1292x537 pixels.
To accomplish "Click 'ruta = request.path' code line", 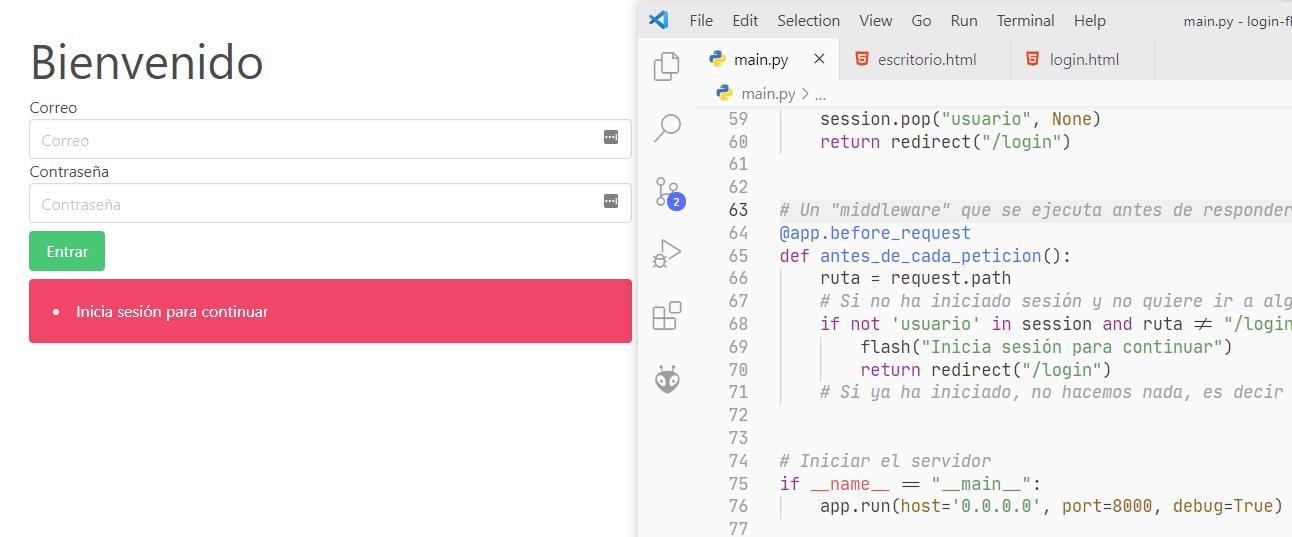I will tap(915, 278).
